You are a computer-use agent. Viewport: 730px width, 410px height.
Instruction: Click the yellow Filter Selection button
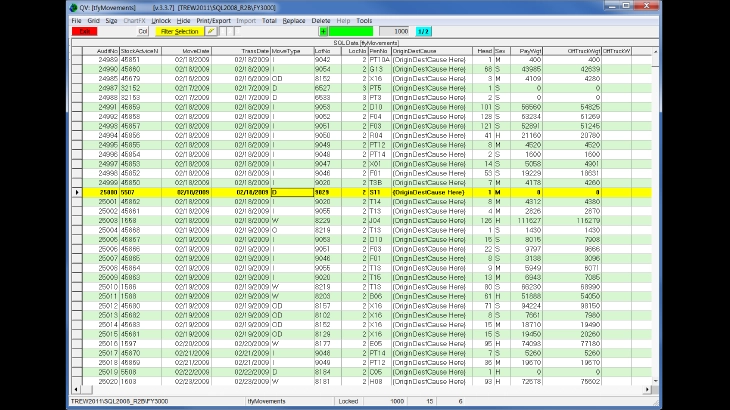pos(179,32)
